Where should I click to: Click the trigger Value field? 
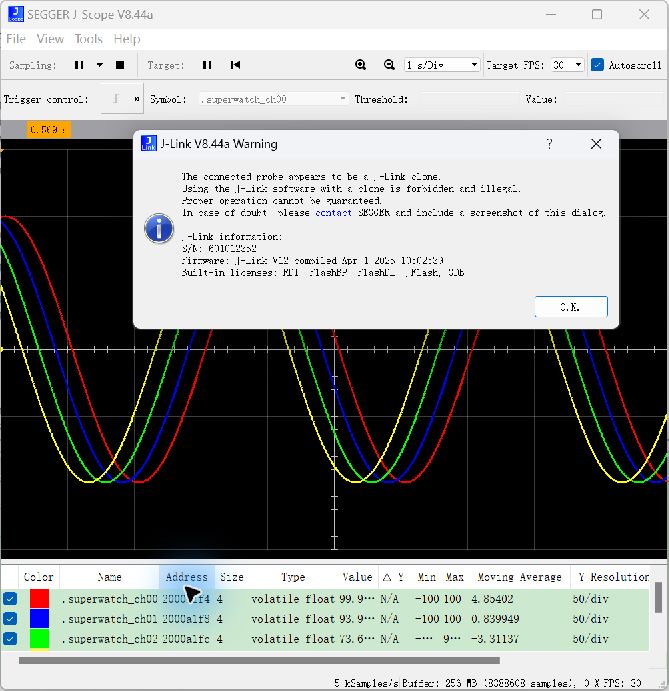click(614, 99)
